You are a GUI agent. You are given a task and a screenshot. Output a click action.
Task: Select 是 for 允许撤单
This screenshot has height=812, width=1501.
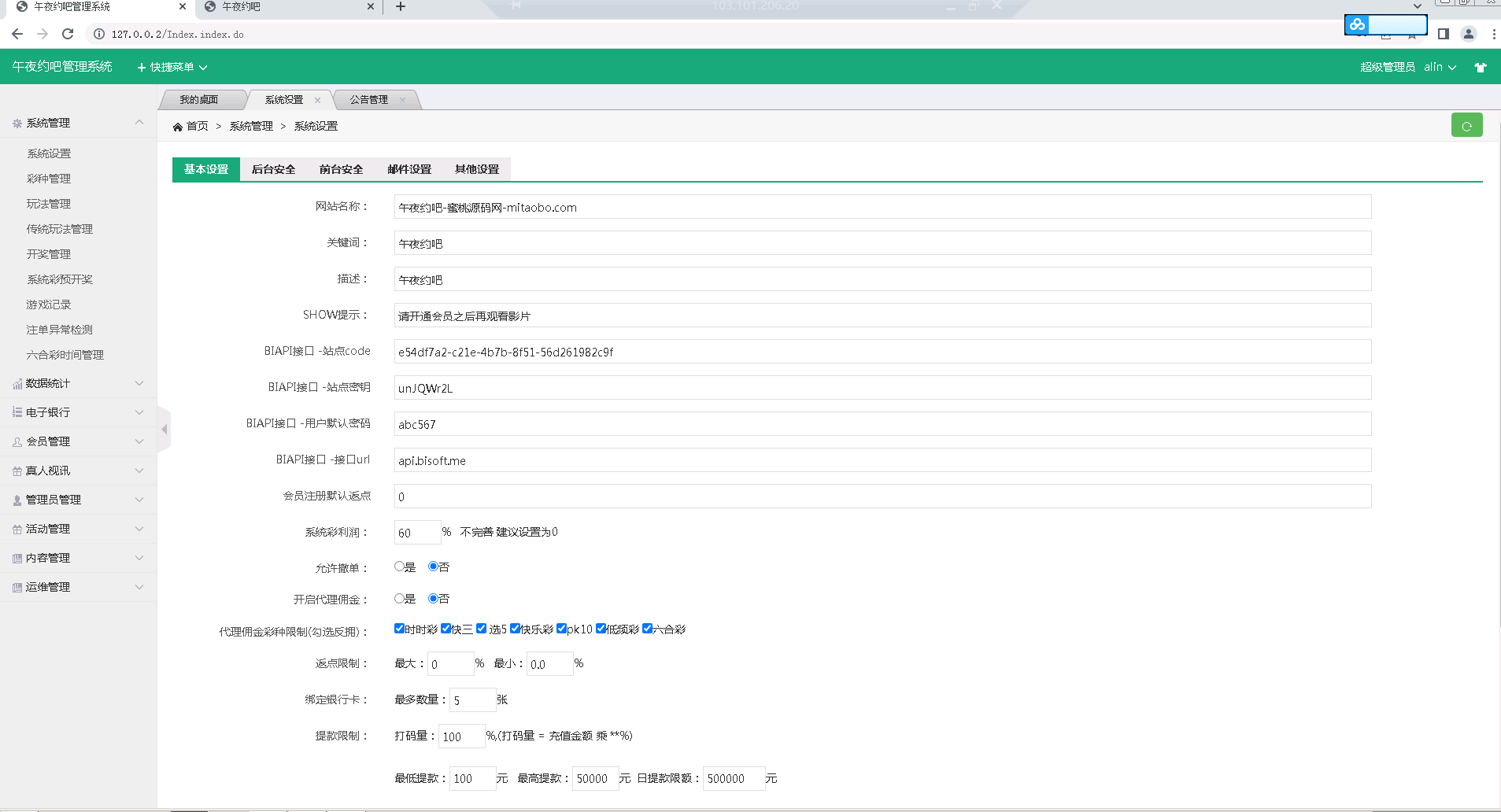click(399, 567)
